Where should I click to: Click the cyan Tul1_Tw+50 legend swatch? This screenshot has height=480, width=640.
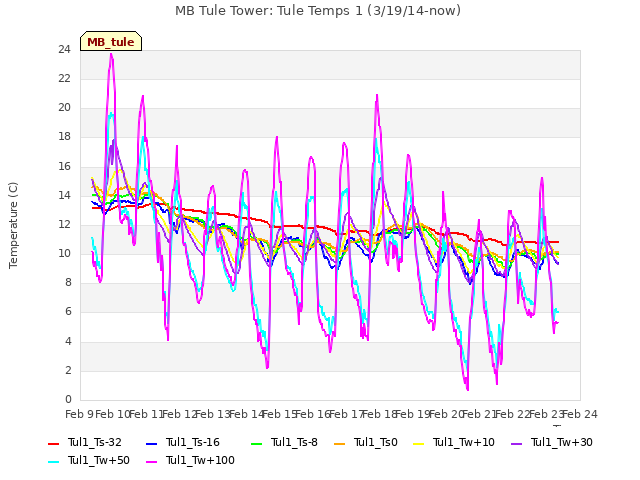[x=53, y=461]
